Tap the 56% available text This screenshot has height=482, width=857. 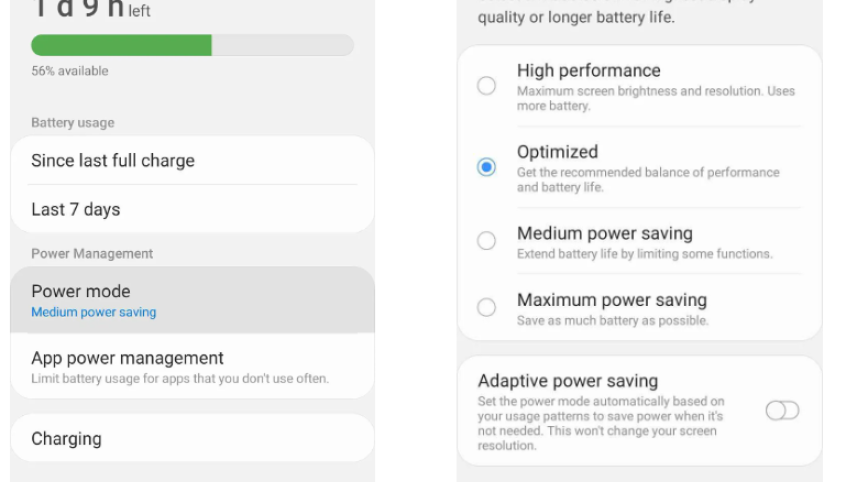click(x=70, y=71)
